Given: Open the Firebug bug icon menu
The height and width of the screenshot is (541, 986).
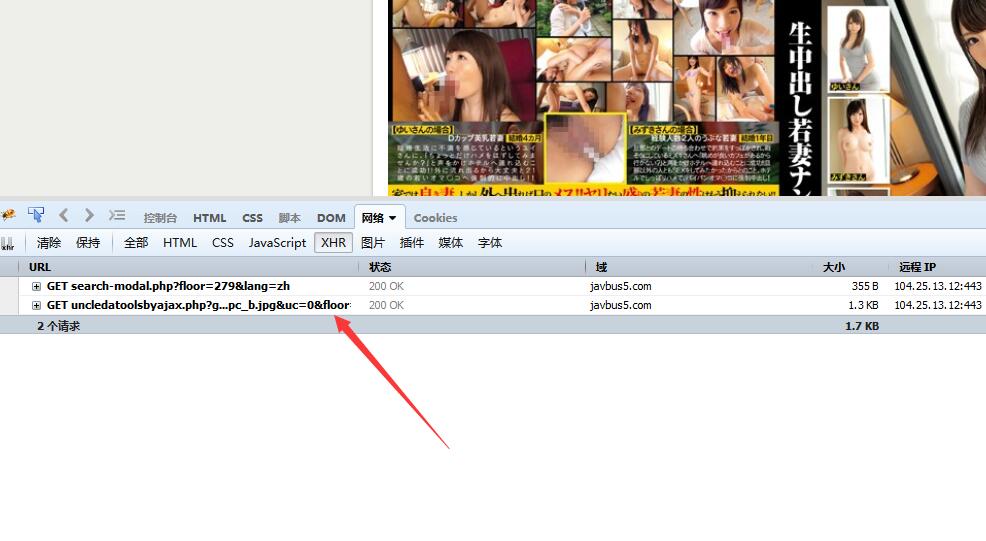Looking at the screenshot, I should click(x=8, y=216).
